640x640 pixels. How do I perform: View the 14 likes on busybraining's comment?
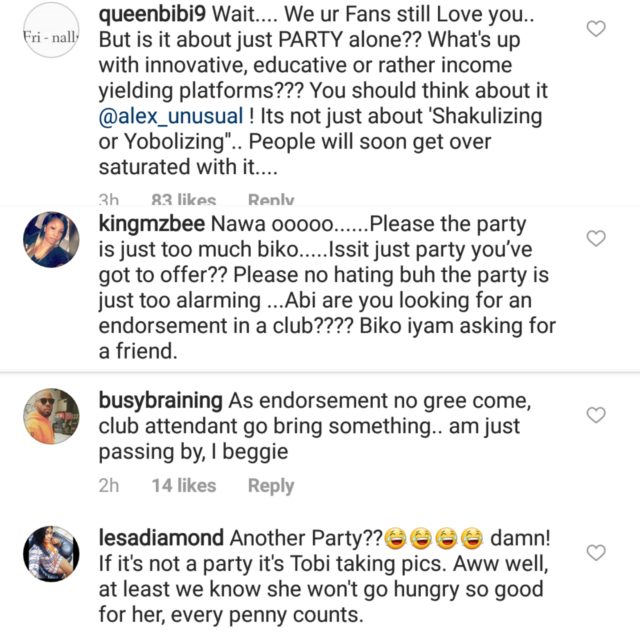[x=184, y=485]
